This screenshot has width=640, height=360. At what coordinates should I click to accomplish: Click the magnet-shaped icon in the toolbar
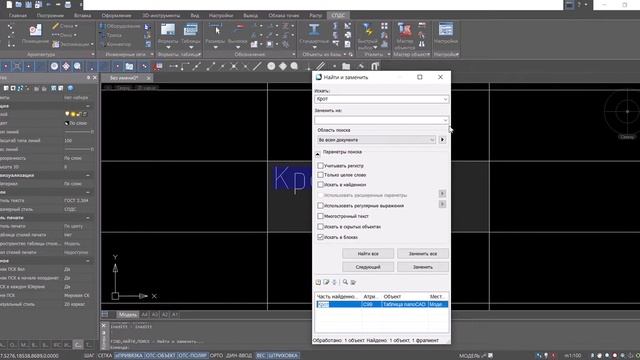tap(375, 66)
